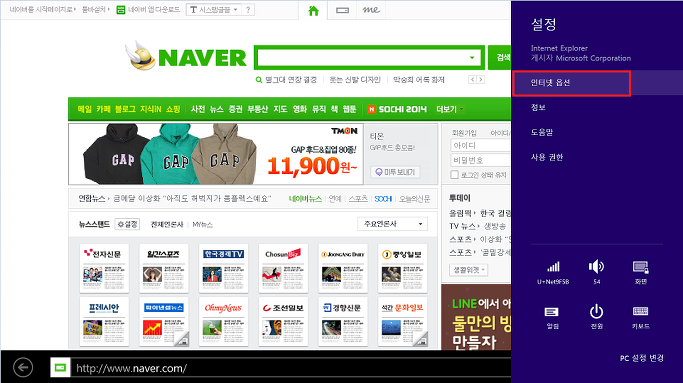Select the 전체언론사 tab
This screenshot has height=383, width=683.
click(167, 224)
